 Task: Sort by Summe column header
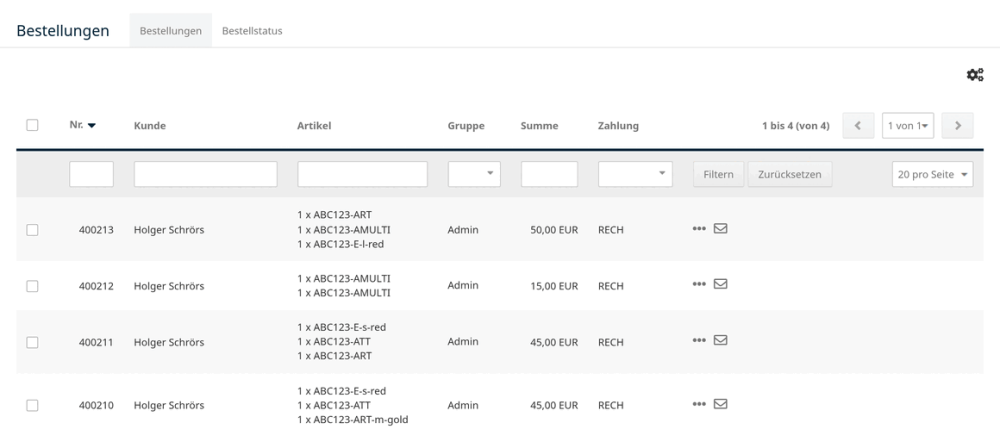pos(540,126)
